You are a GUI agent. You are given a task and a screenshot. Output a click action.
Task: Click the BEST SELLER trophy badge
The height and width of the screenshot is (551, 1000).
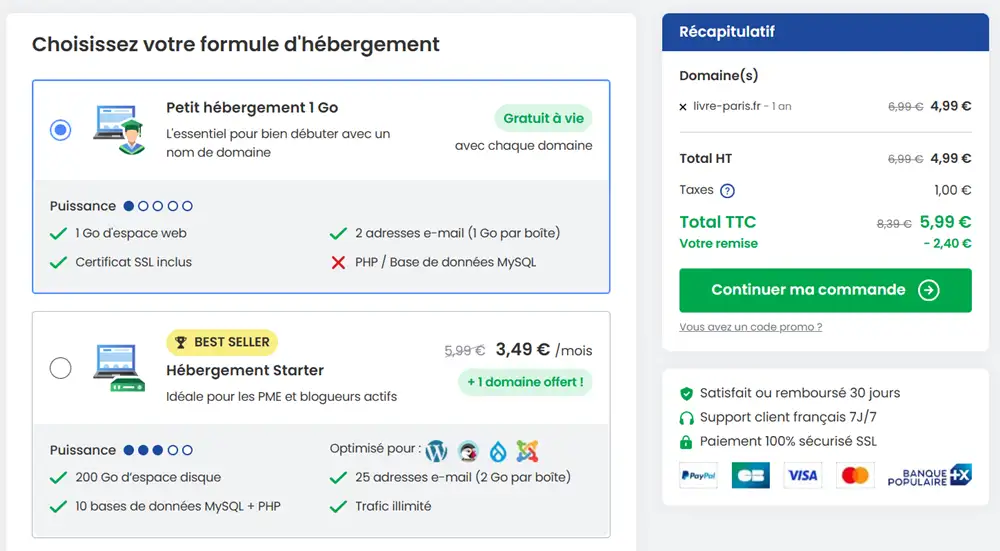222,342
